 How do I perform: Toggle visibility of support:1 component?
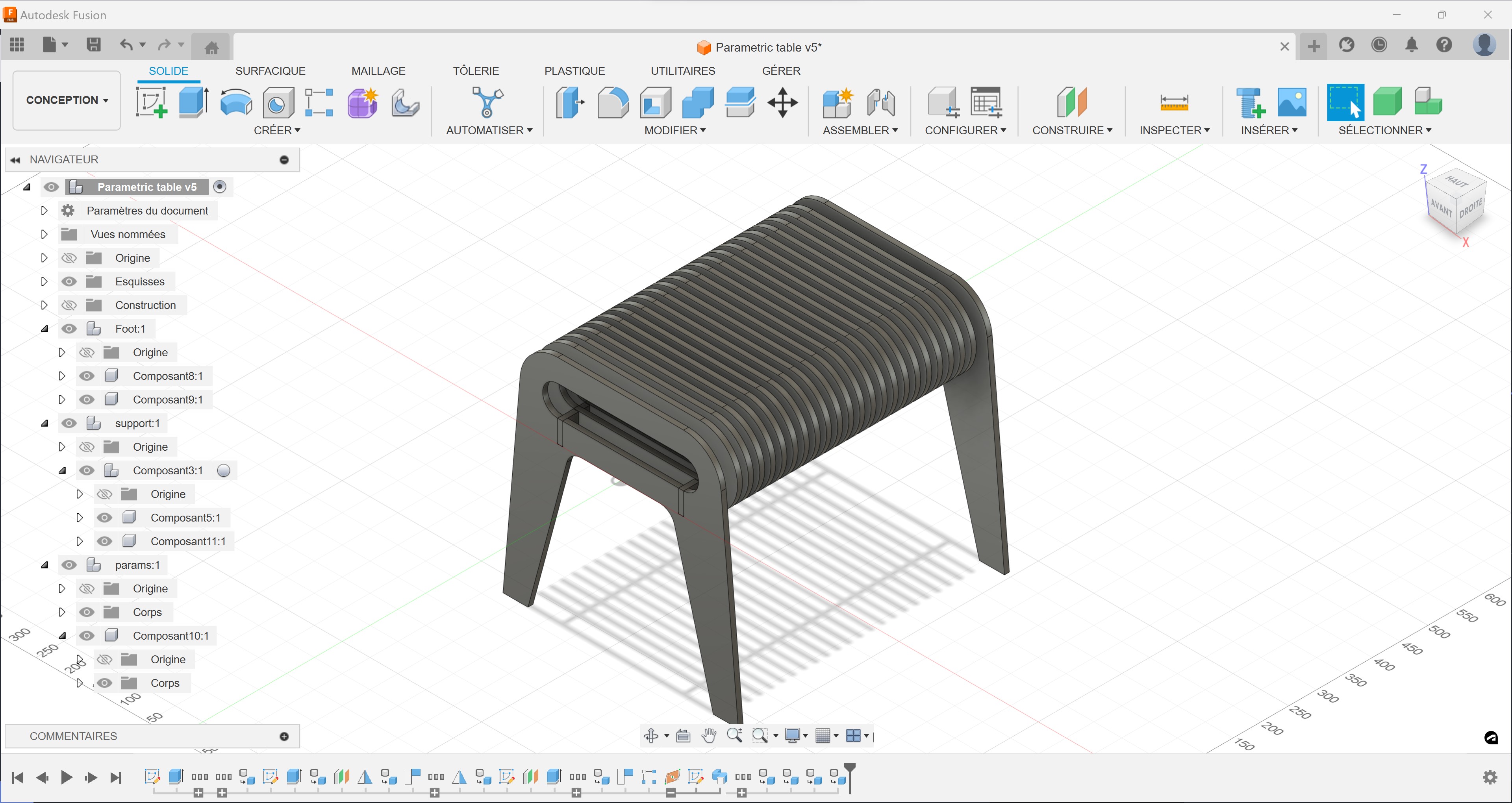[x=69, y=423]
